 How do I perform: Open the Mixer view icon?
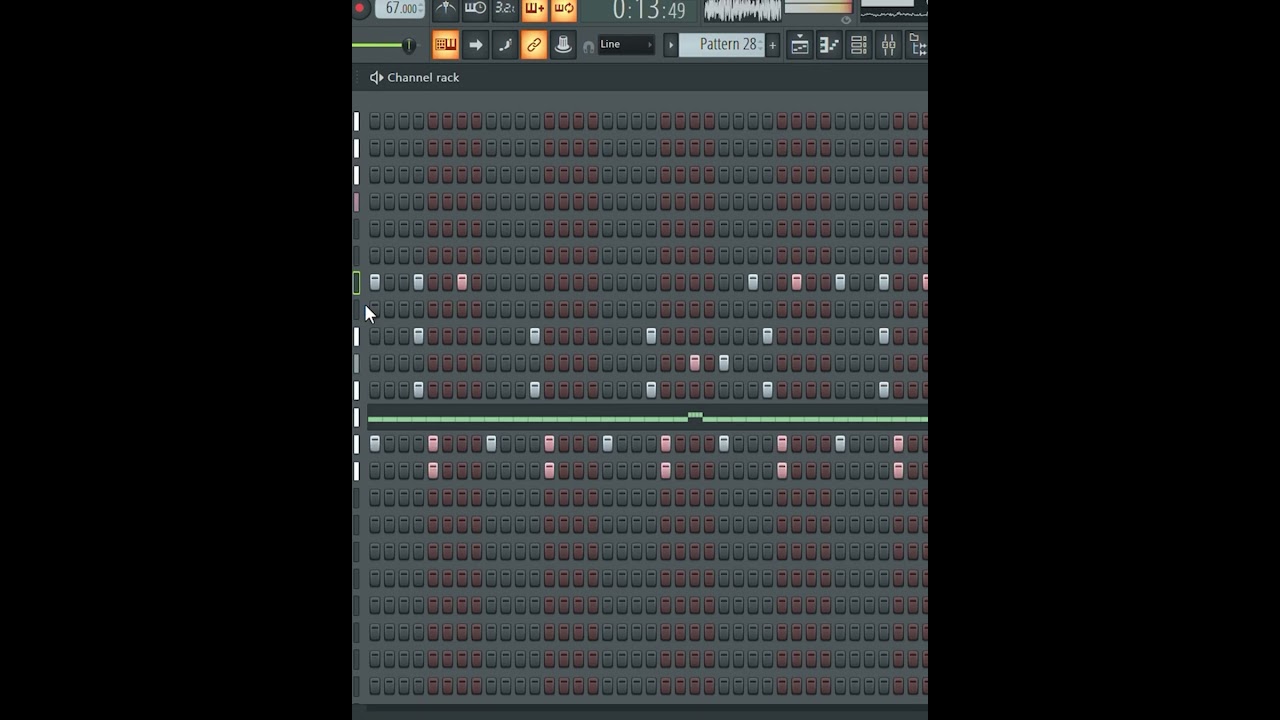pos(888,45)
